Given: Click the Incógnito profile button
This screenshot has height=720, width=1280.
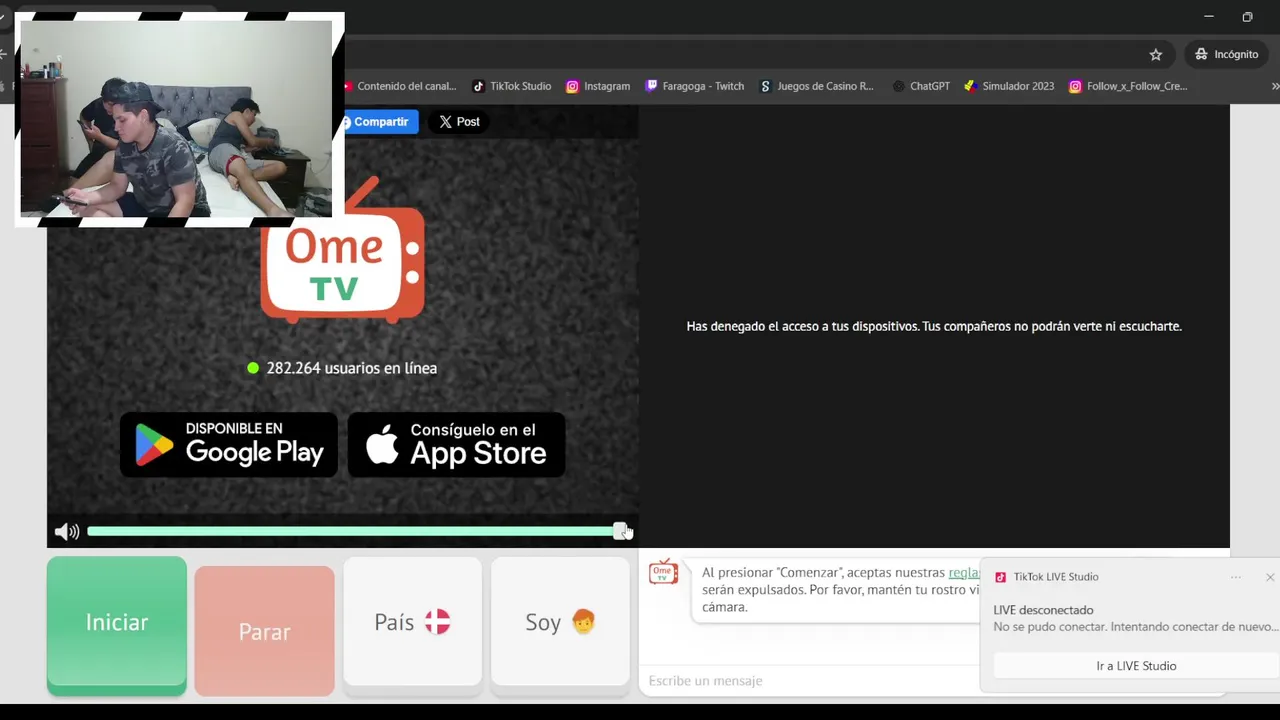Looking at the screenshot, I should [1227, 54].
